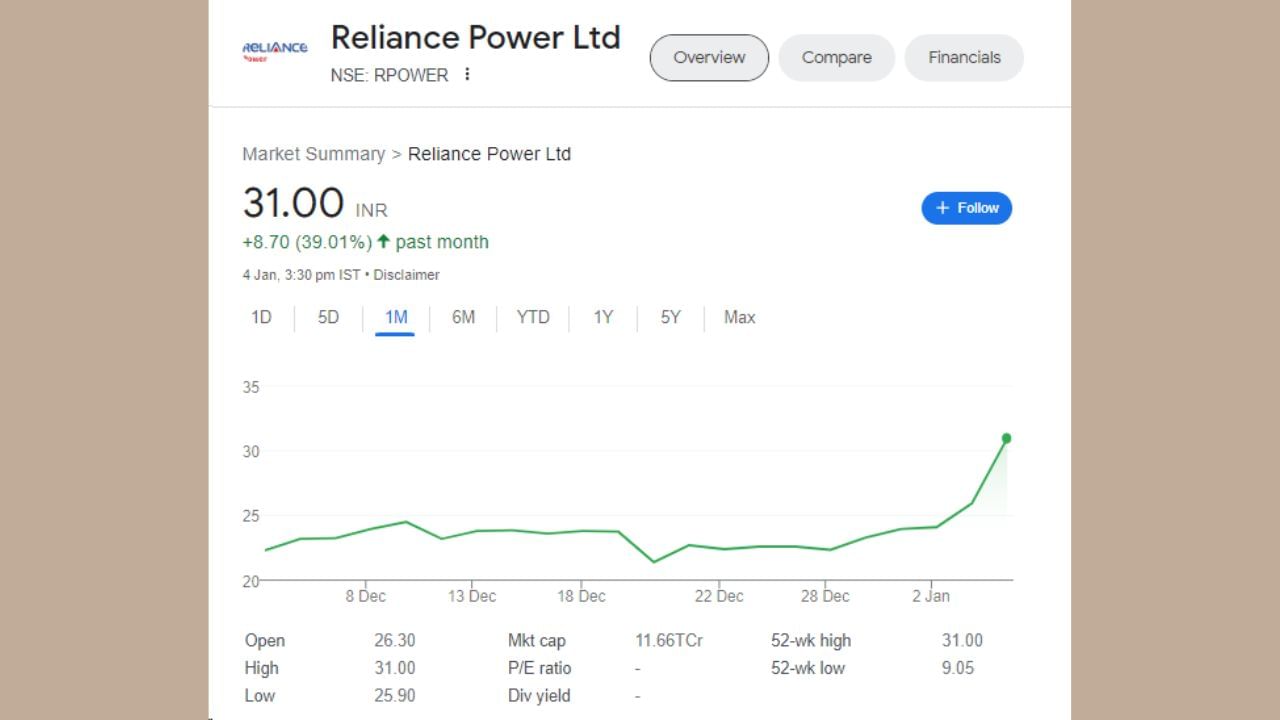This screenshot has height=720, width=1280.
Task: Click the Open value 26.30
Action: (395, 641)
